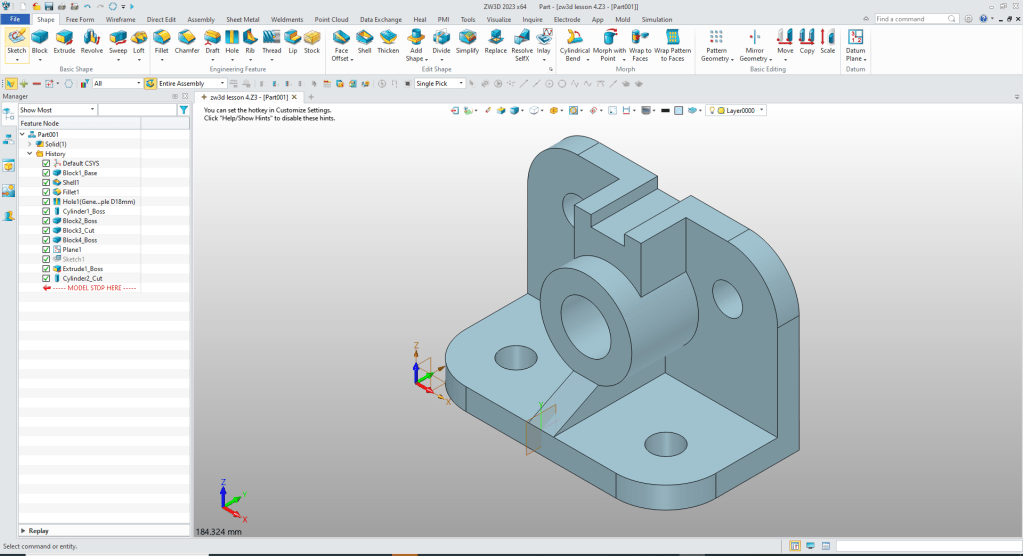Disable the Extrude1_Boss checkbox
The image size is (1023, 556).
pos(46,269)
